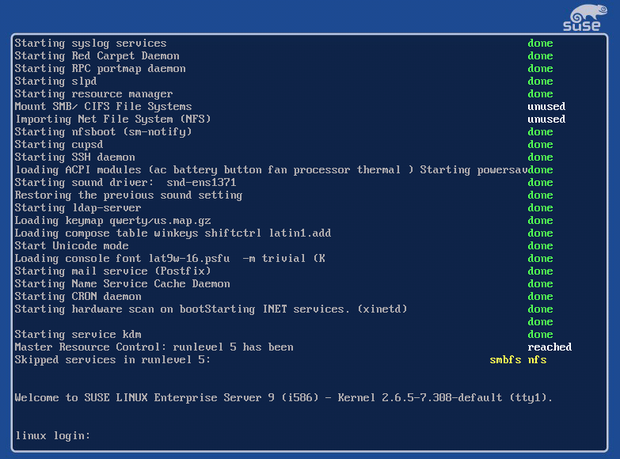Click 'Master Resource Control: runlevel 5' line
Screen dimensions: 620x459
[x=154, y=347]
